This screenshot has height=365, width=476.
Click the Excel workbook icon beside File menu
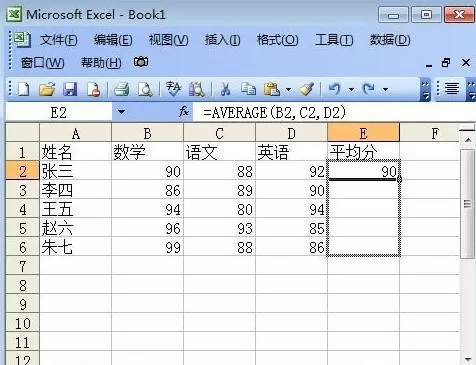[x=22, y=40]
